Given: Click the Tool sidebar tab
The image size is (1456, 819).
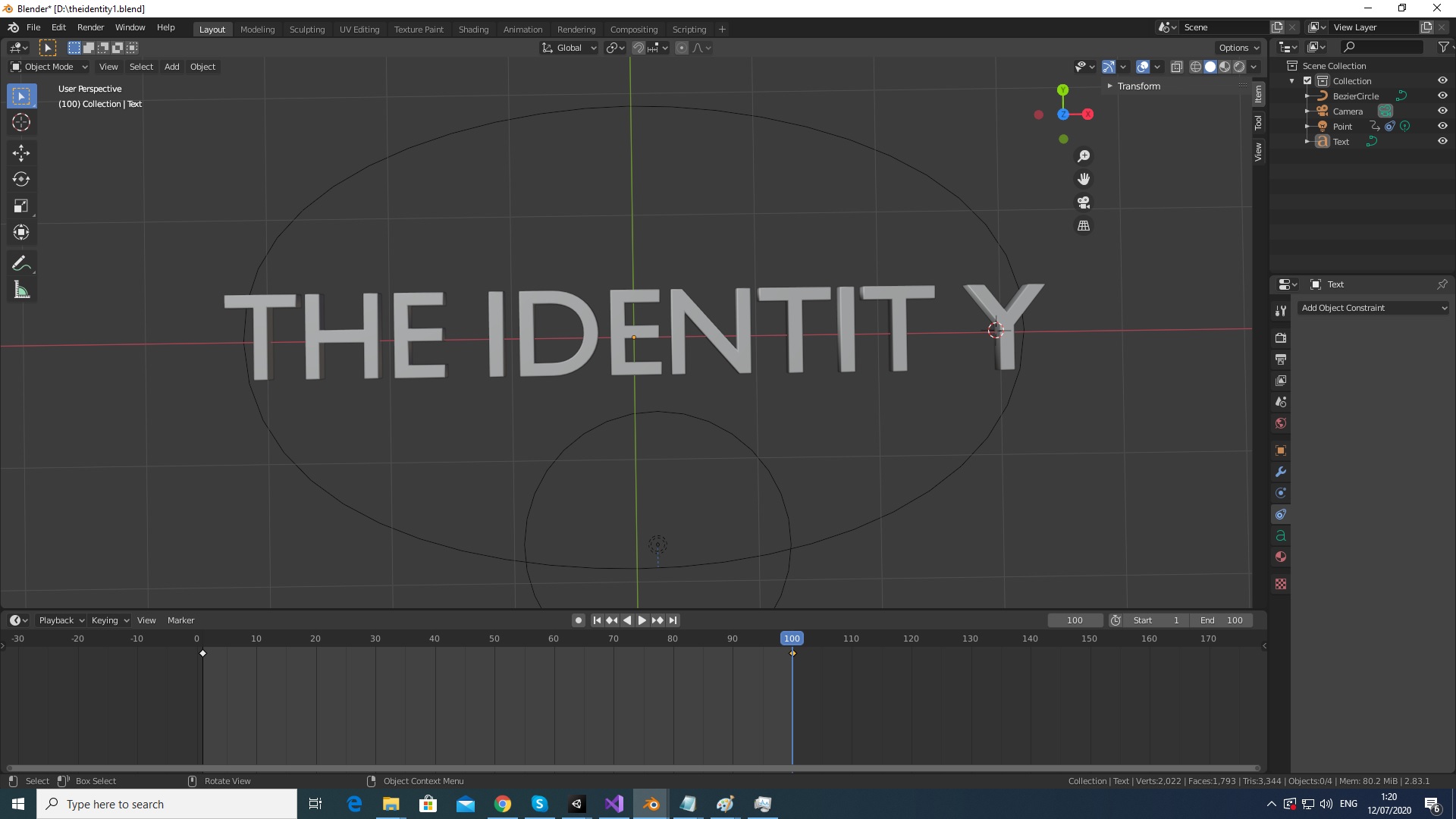Looking at the screenshot, I should click(1258, 122).
